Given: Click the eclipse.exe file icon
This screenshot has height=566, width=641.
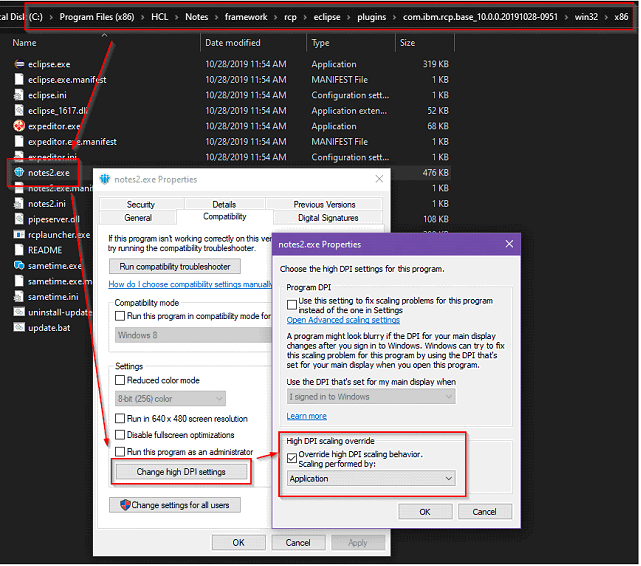Looking at the screenshot, I should 19,64.
